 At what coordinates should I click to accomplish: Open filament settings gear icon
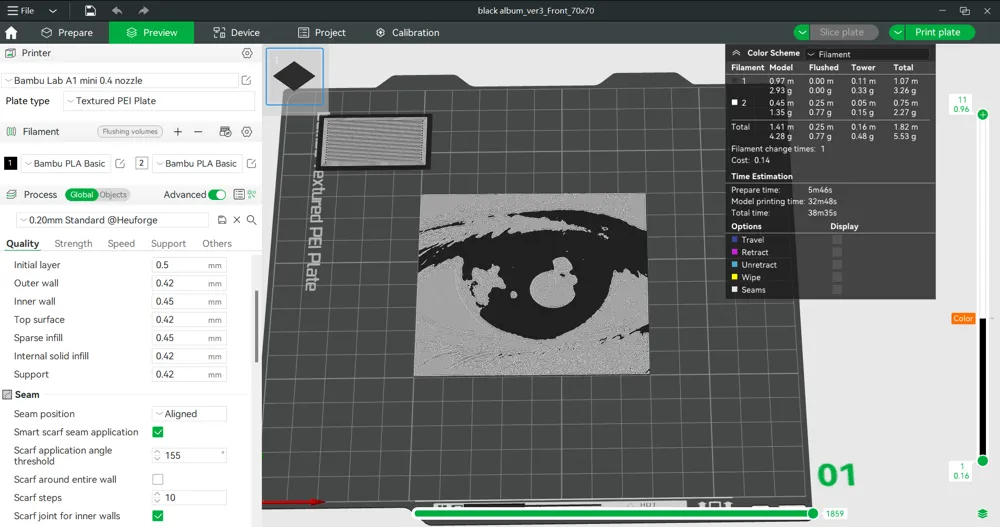247,131
